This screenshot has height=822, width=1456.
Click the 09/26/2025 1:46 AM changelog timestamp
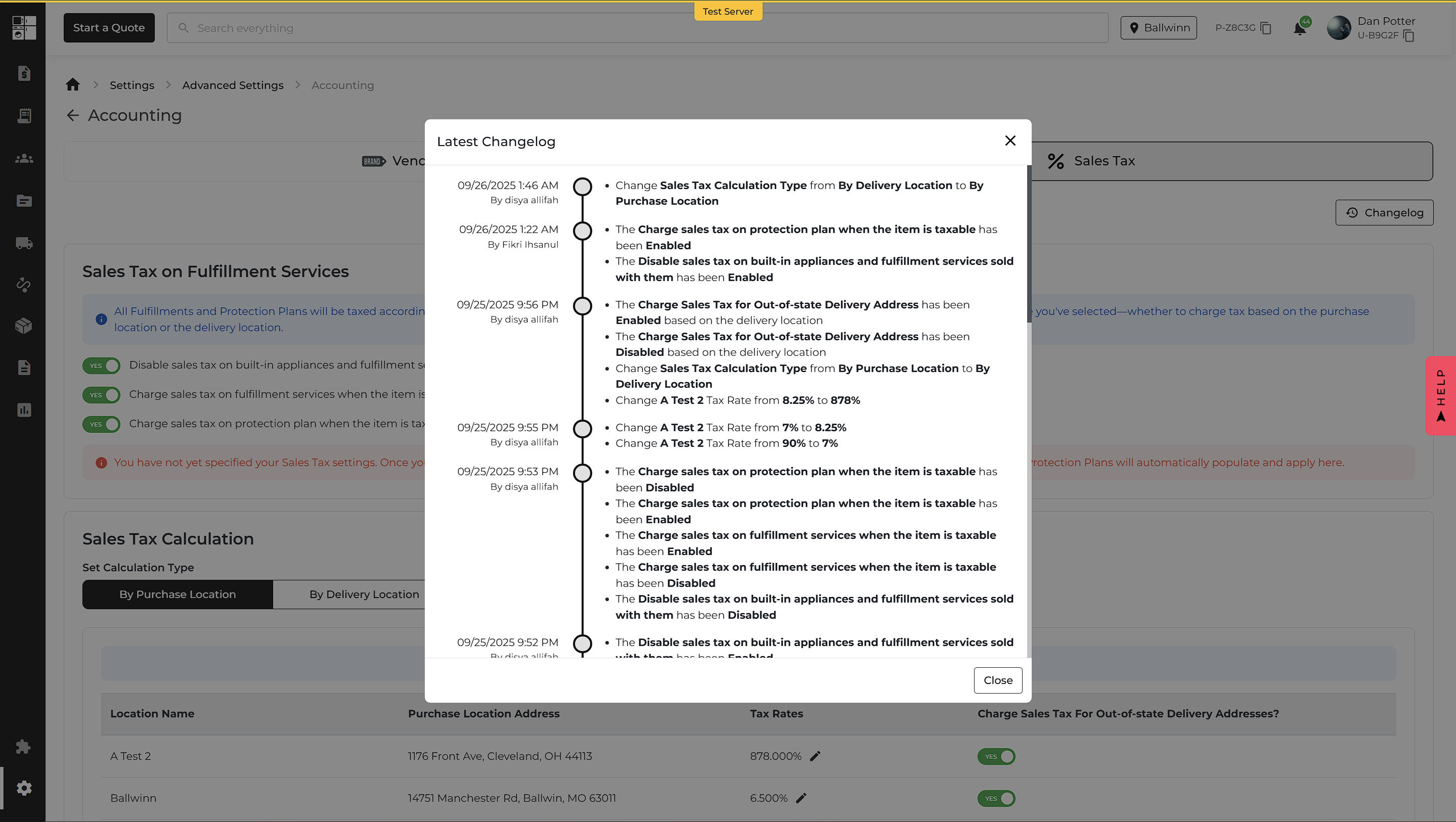(x=508, y=186)
